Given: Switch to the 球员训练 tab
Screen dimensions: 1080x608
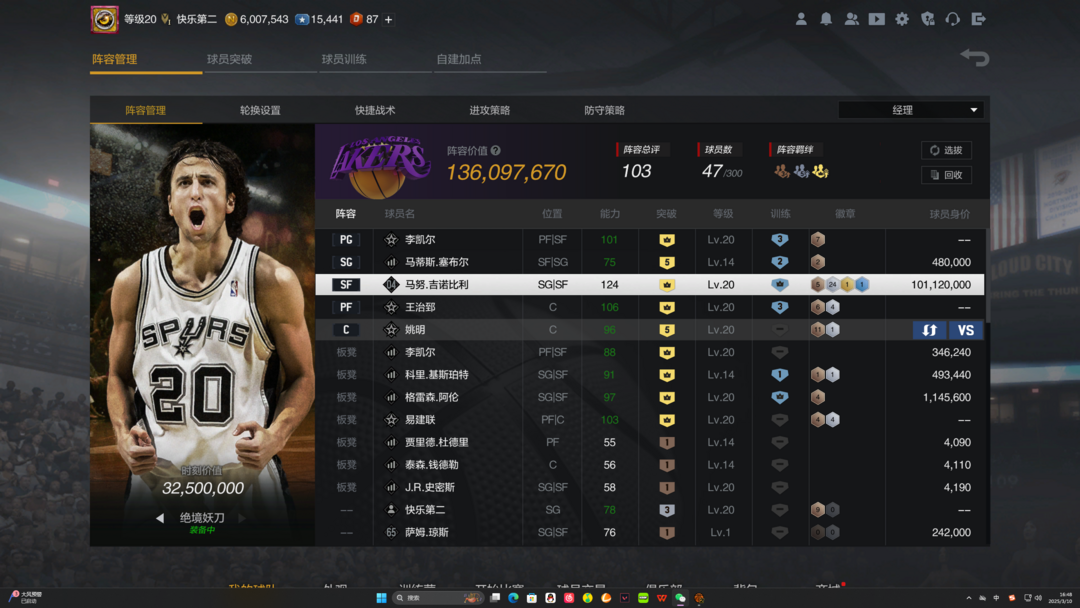Looking at the screenshot, I should 344,59.
